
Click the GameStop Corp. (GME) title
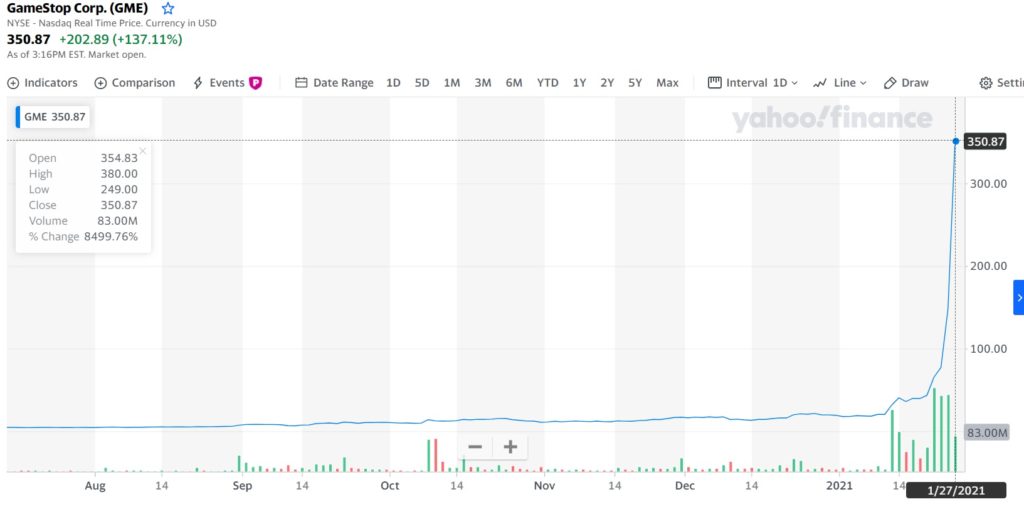77,8
